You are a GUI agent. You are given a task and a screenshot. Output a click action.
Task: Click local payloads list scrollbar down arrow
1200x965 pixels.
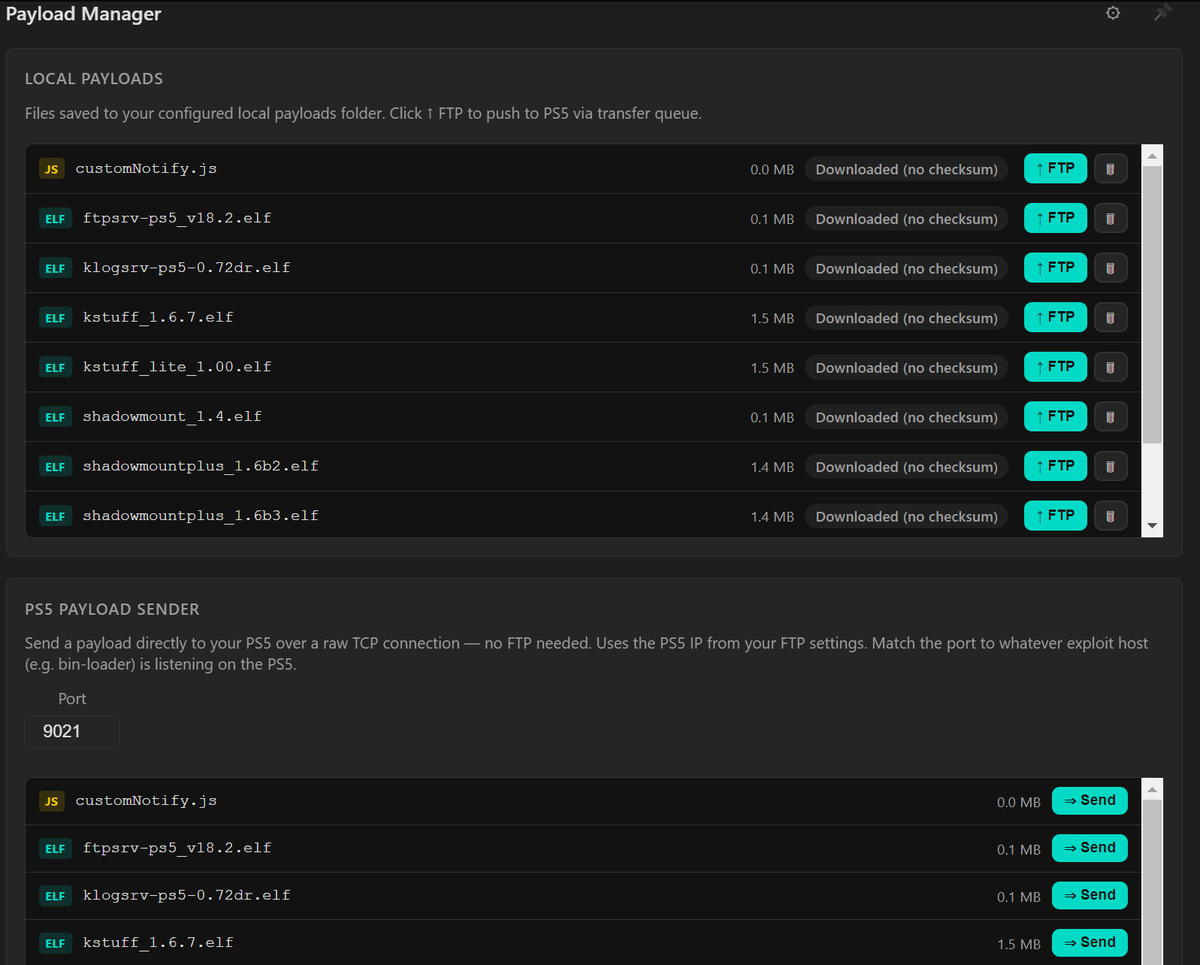click(1152, 526)
